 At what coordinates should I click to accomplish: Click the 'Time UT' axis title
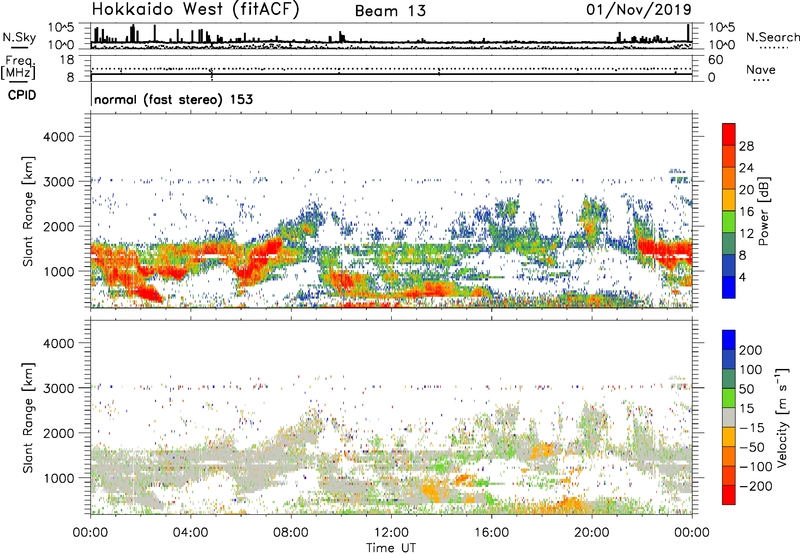tap(391, 547)
